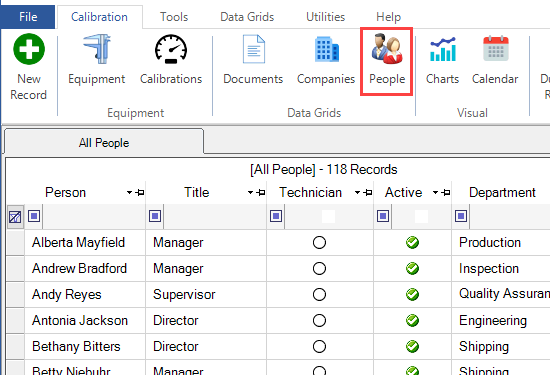The height and width of the screenshot is (375, 550).
Task: Toggle Active status for Andy Reyes
Action: (x=412, y=294)
